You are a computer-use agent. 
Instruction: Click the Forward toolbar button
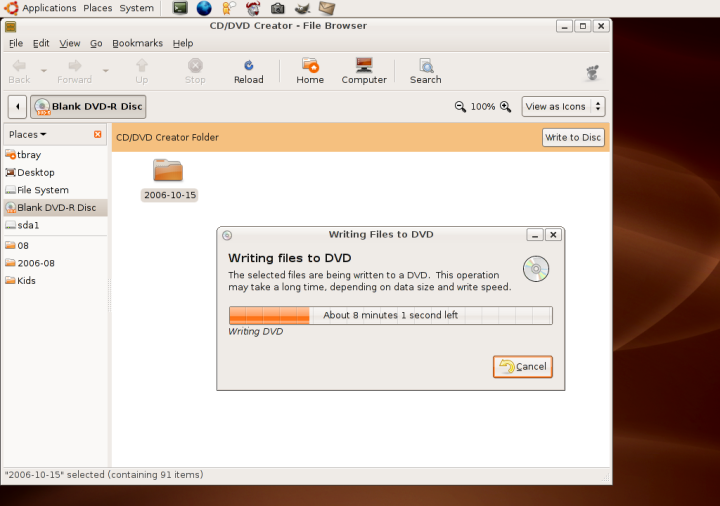74,72
